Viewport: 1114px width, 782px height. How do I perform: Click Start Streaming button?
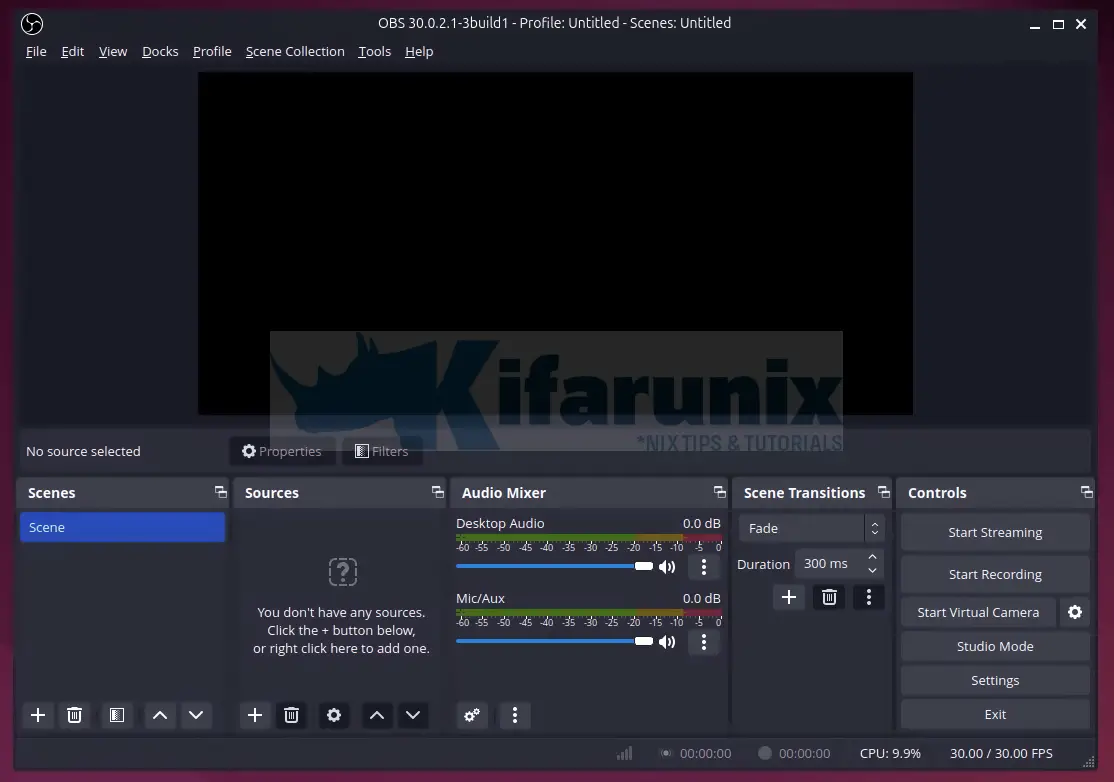pyautogui.click(x=994, y=532)
